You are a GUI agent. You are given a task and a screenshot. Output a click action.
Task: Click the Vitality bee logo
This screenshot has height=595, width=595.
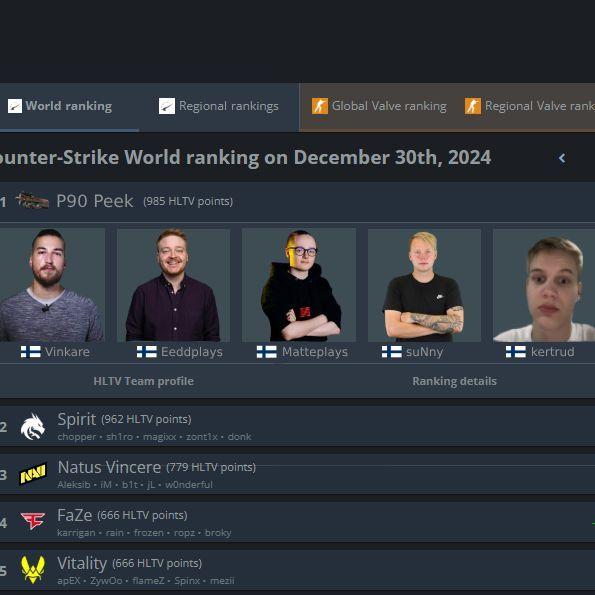33,569
